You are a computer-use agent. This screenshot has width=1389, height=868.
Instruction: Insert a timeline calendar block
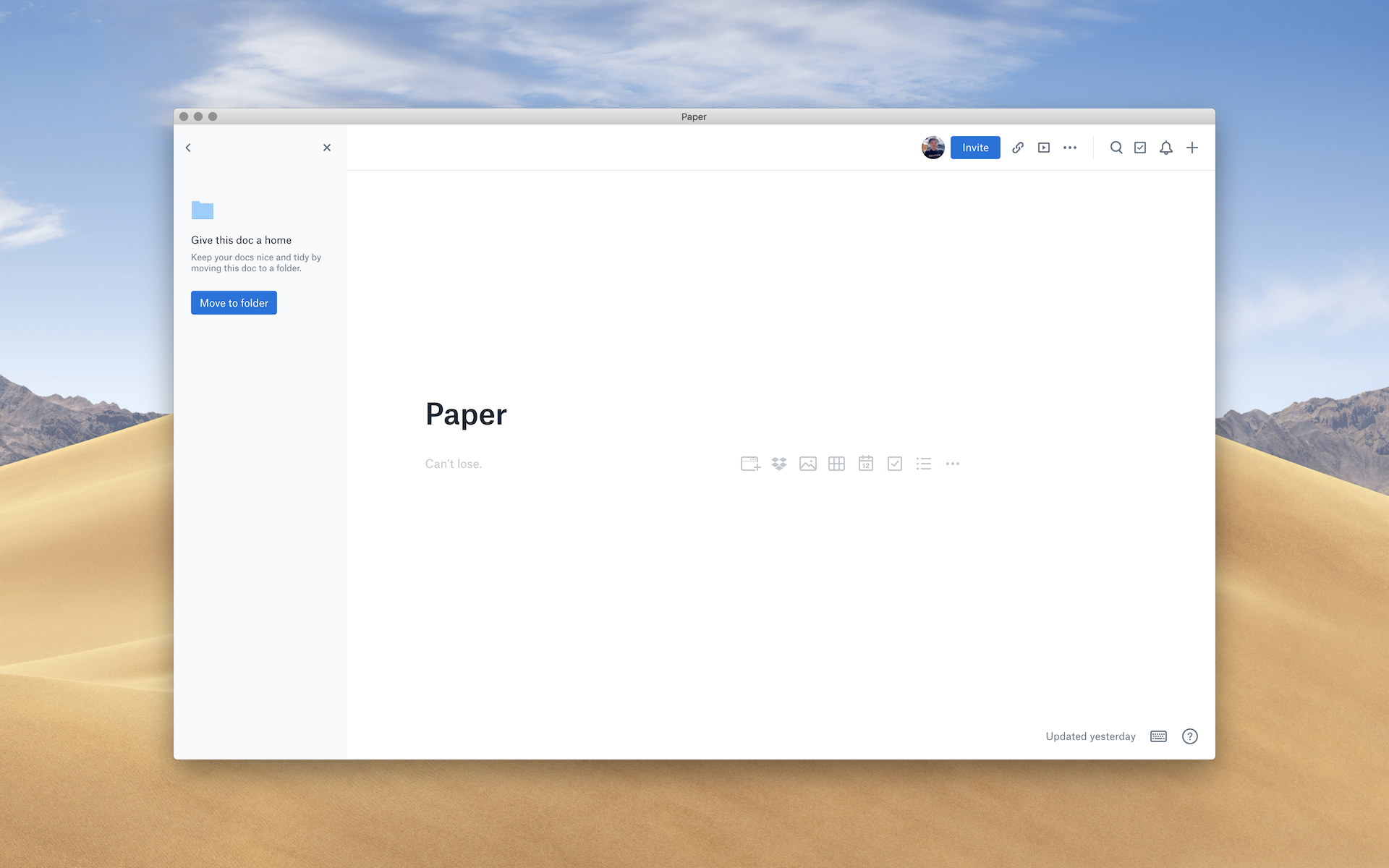(x=866, y=464)
